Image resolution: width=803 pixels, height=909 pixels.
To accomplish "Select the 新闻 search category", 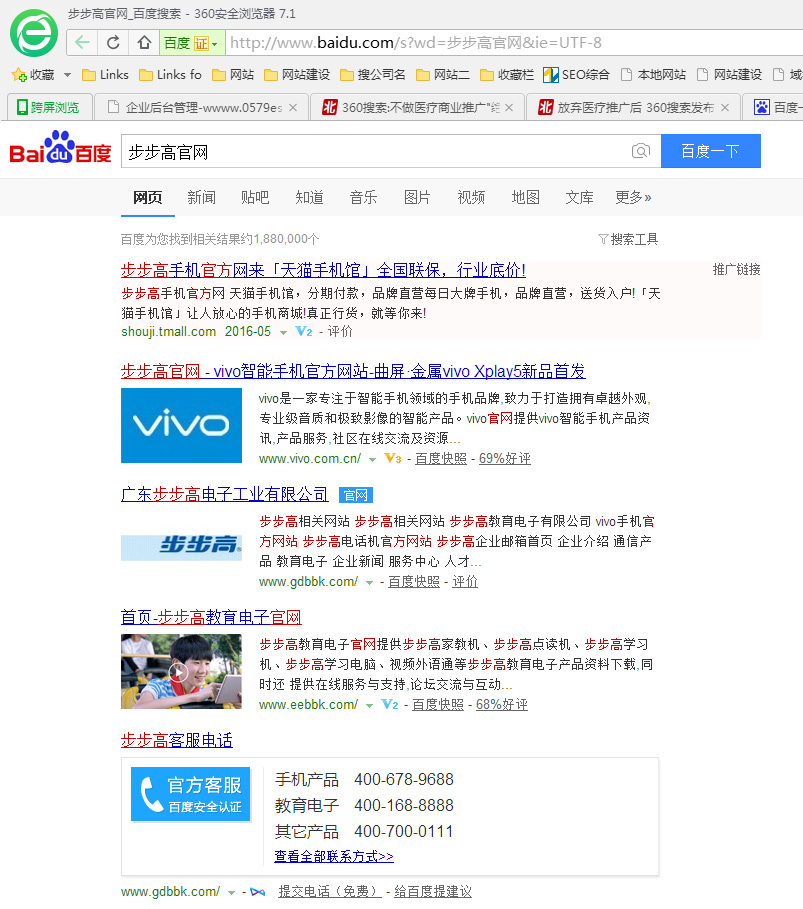I will (201, 198).
